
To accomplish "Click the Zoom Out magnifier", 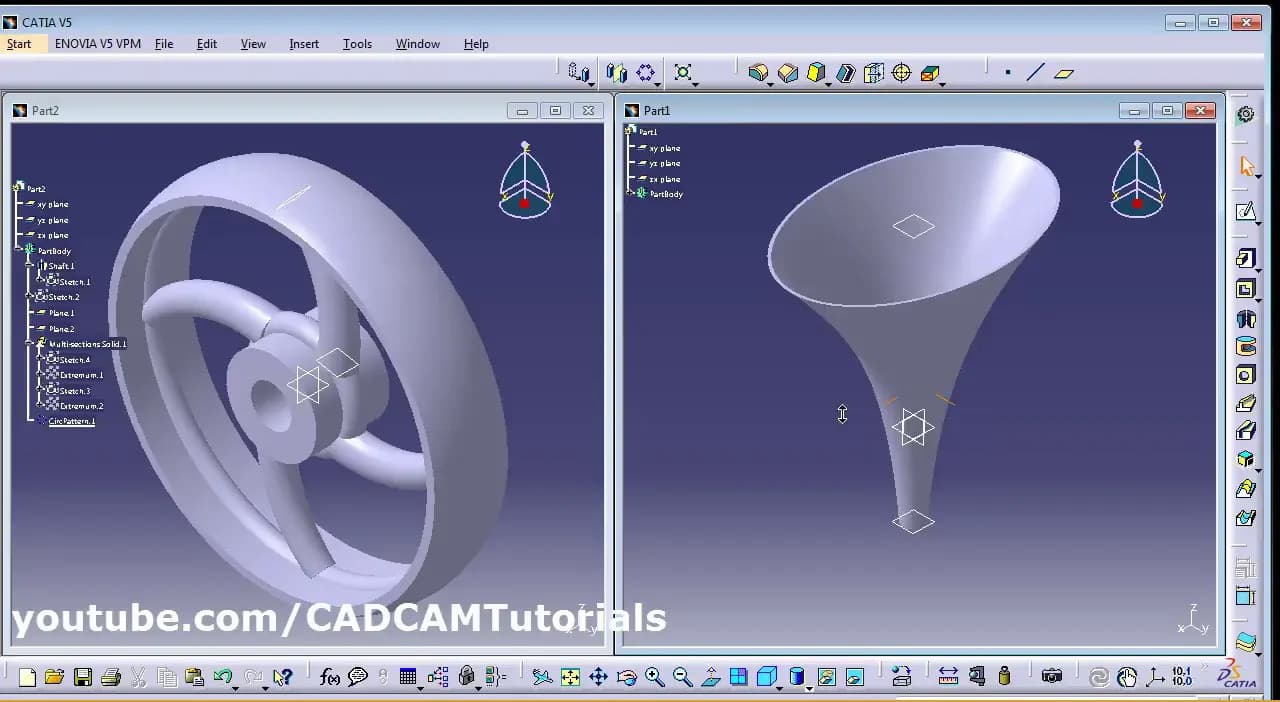I will (x=682, y=677).
